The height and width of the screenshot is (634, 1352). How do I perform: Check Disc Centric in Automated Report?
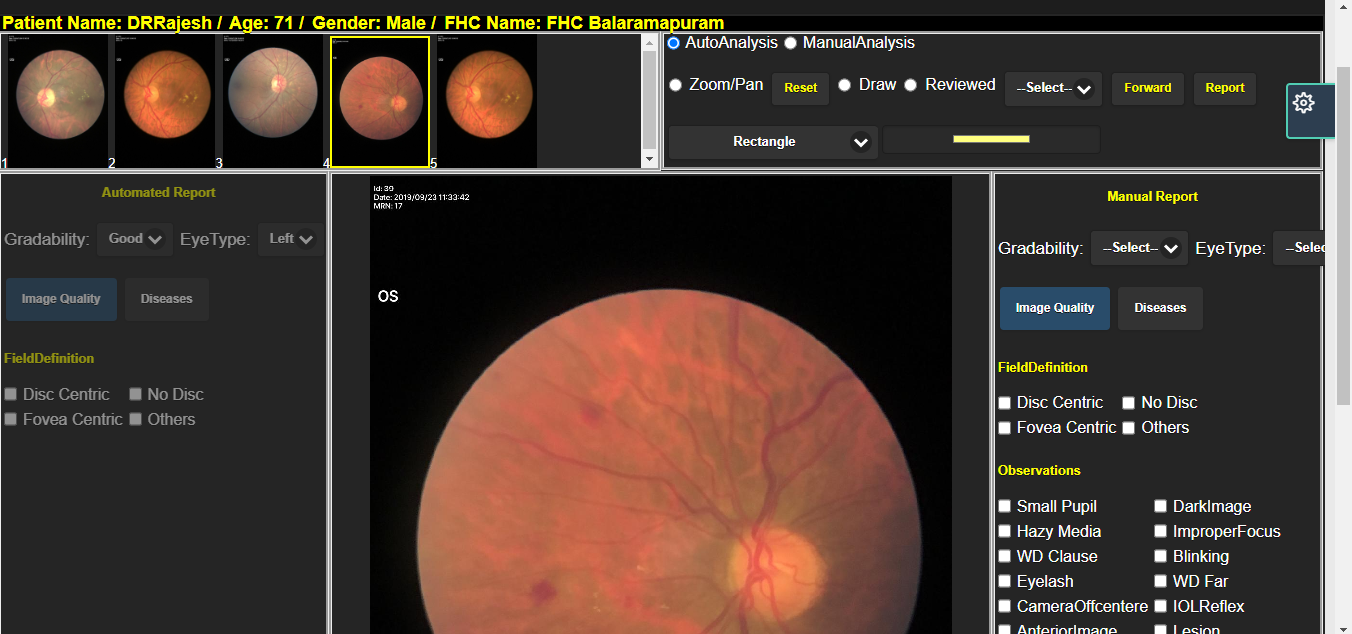point(11,395)
